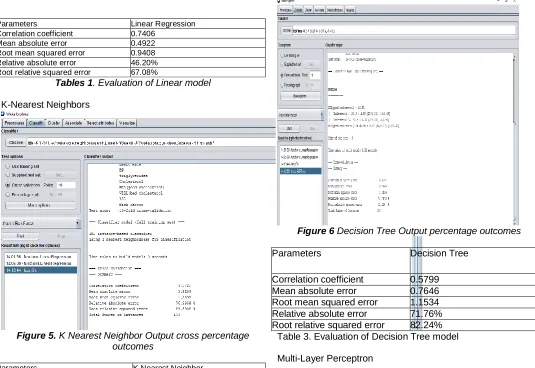
Task: Select the Classify tab in the K-Nearest Neighbor Weka window
Action: (x=36, y=123)
